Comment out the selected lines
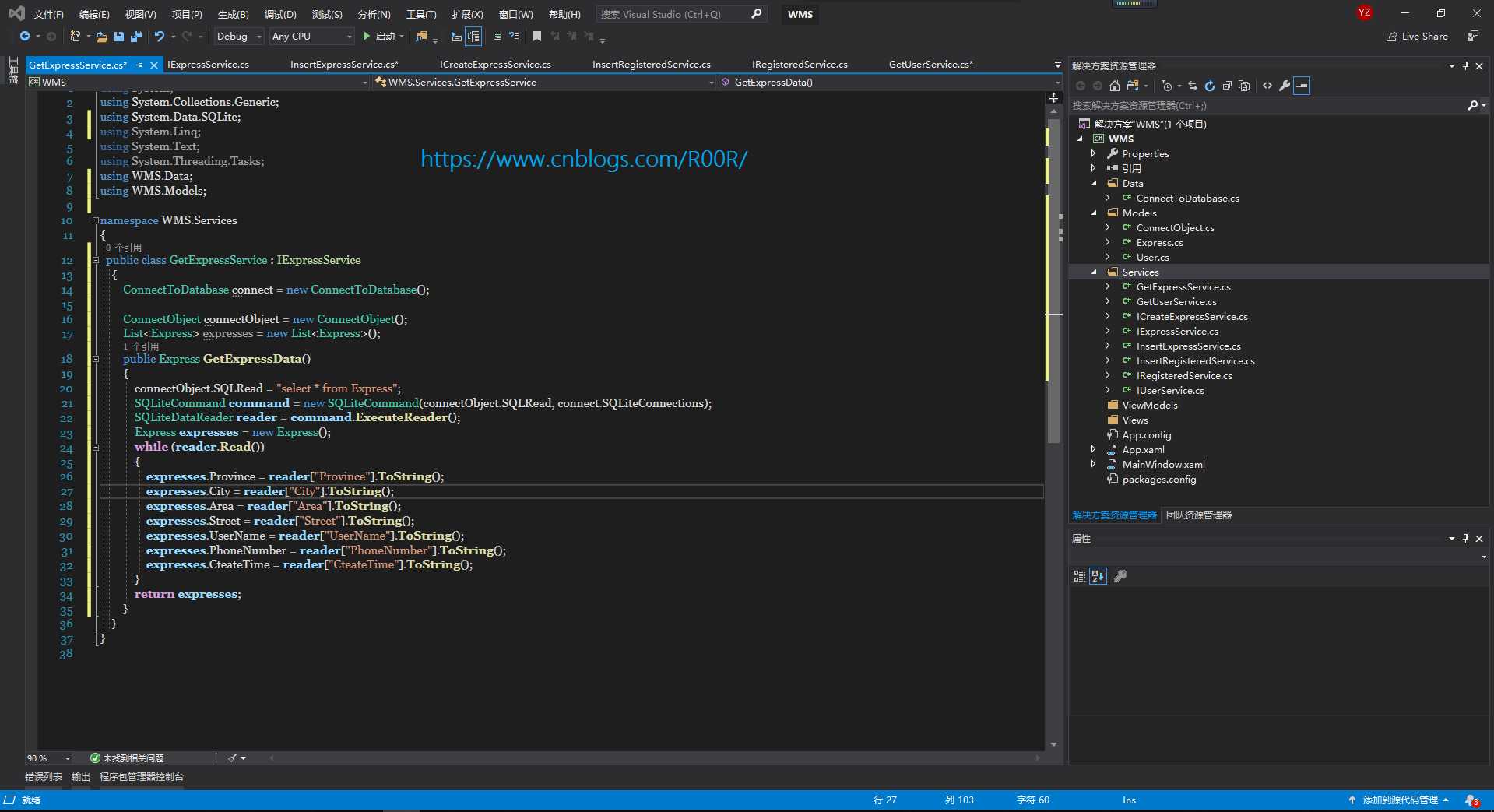 tap(497, 37)
